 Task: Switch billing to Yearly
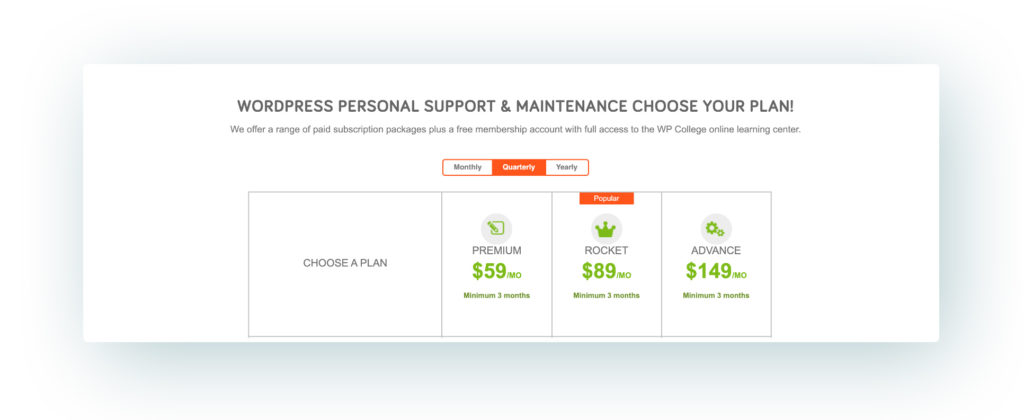tap(567, 167)
